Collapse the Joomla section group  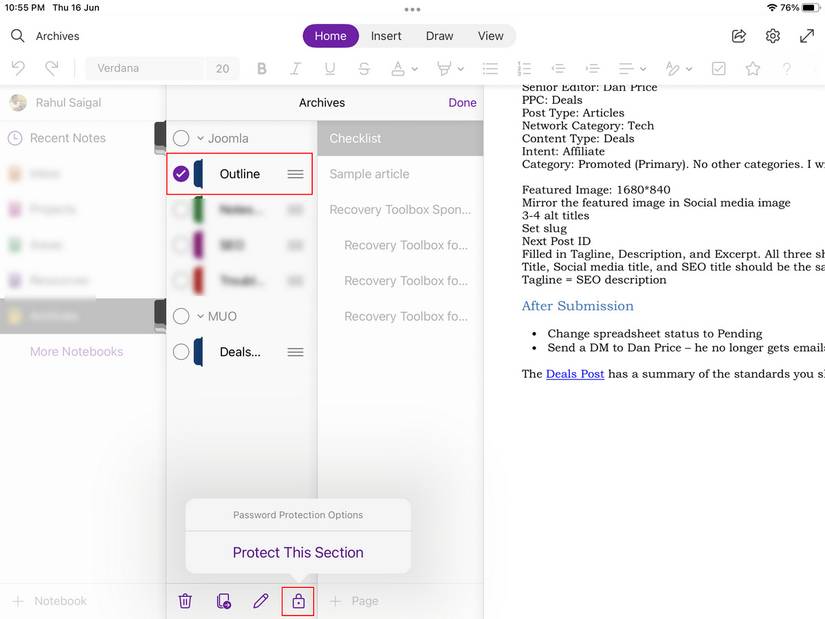(x=198, y=137)
